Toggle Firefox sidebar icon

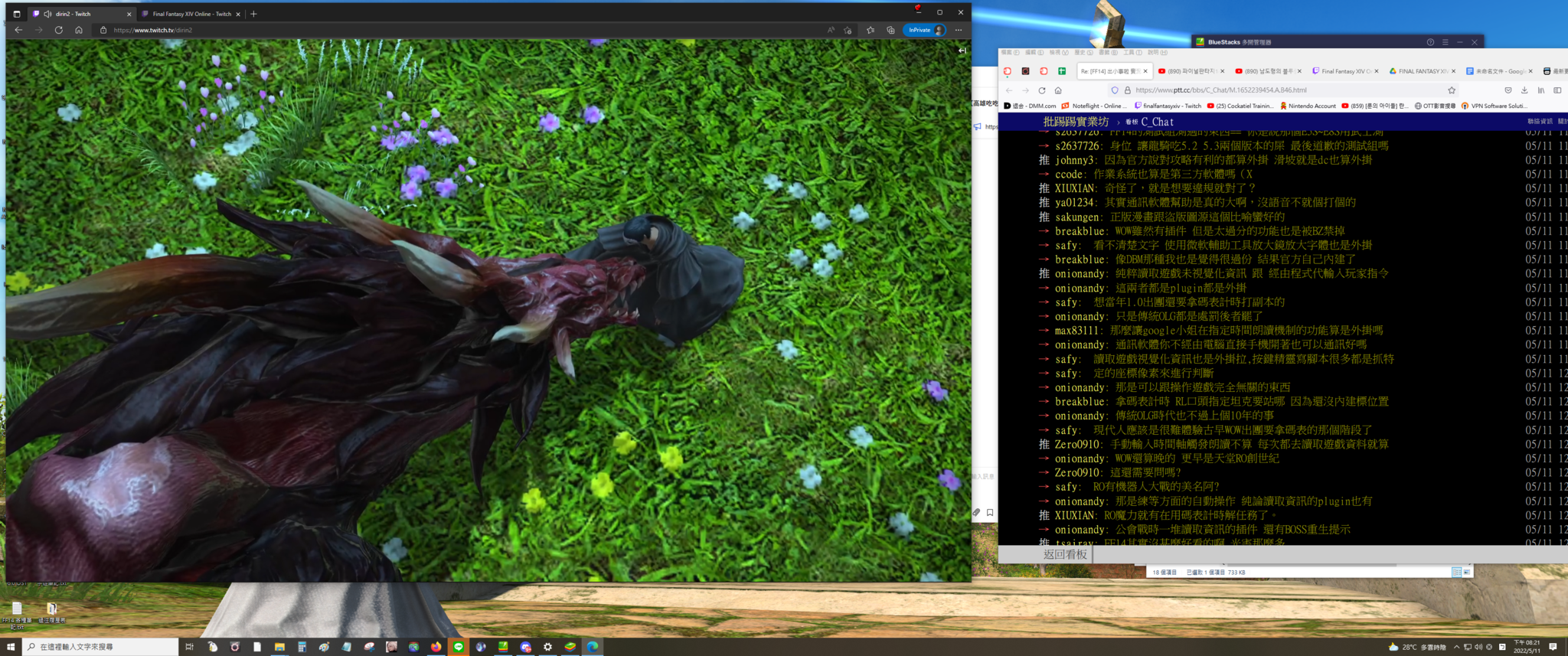pyautogui.click(x=1557, y=90)
